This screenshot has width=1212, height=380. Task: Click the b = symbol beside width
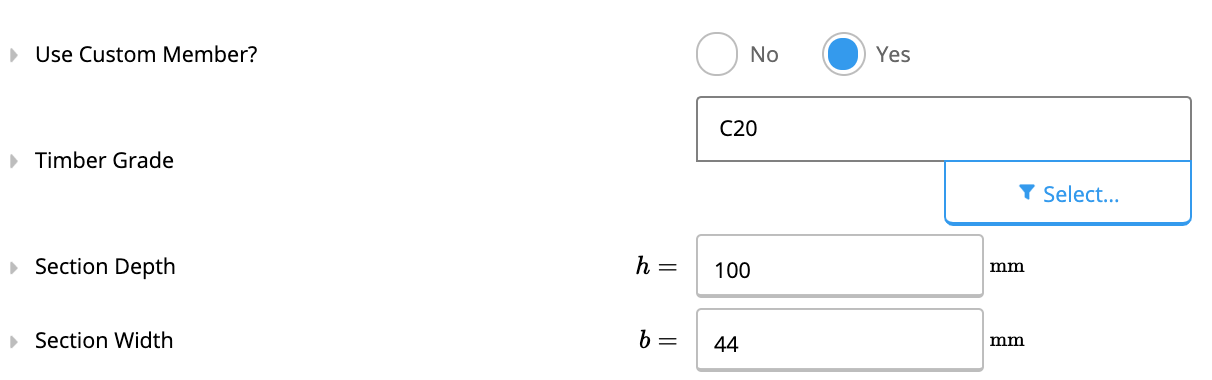coord(658,341)
